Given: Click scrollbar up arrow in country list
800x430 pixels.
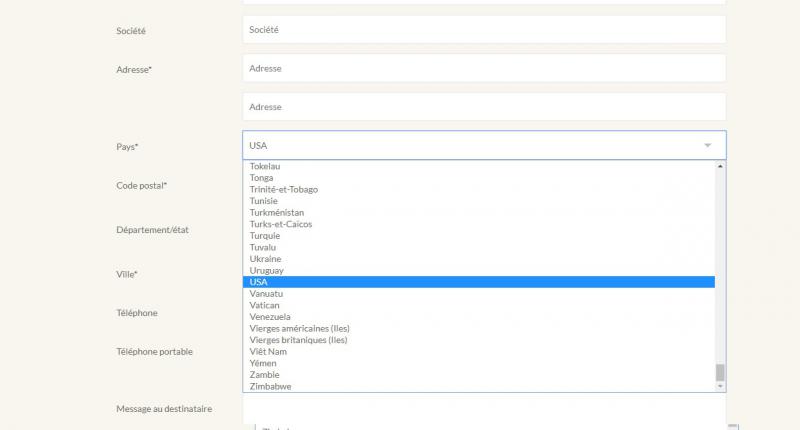Looking at the screenshot, I should tap(720, 167).
